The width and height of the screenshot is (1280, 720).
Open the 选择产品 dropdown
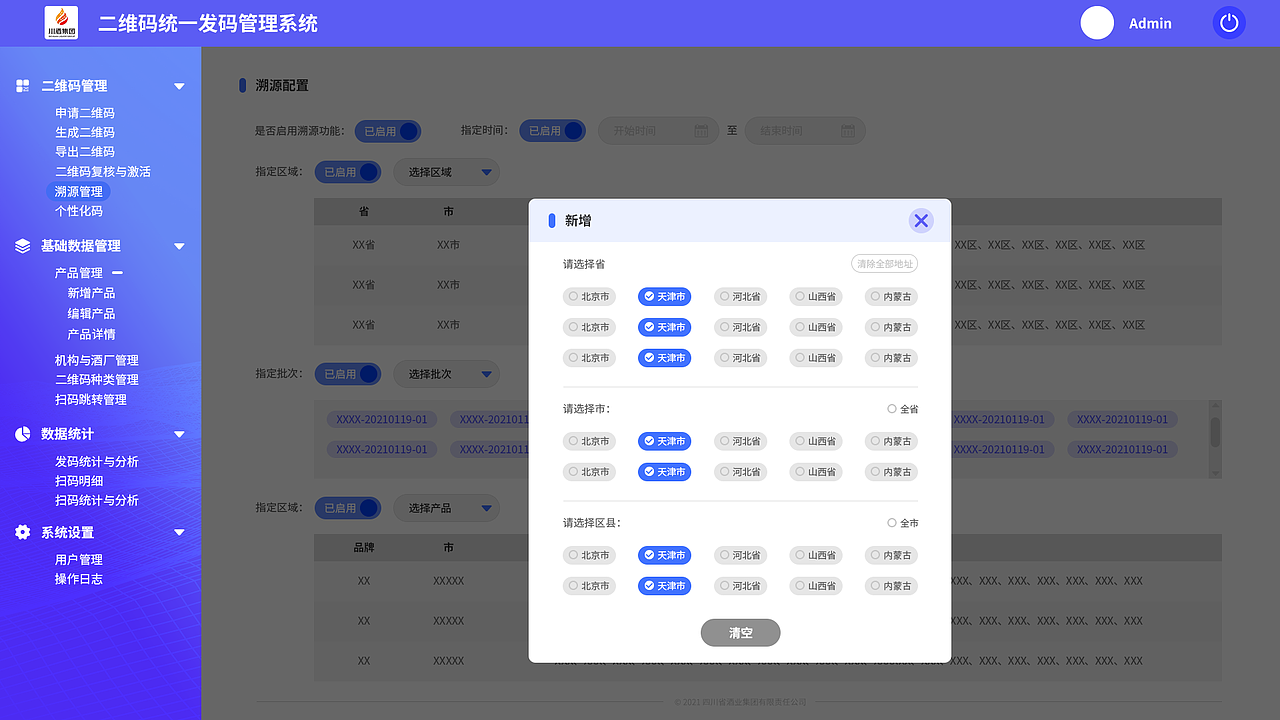[446, 507]
